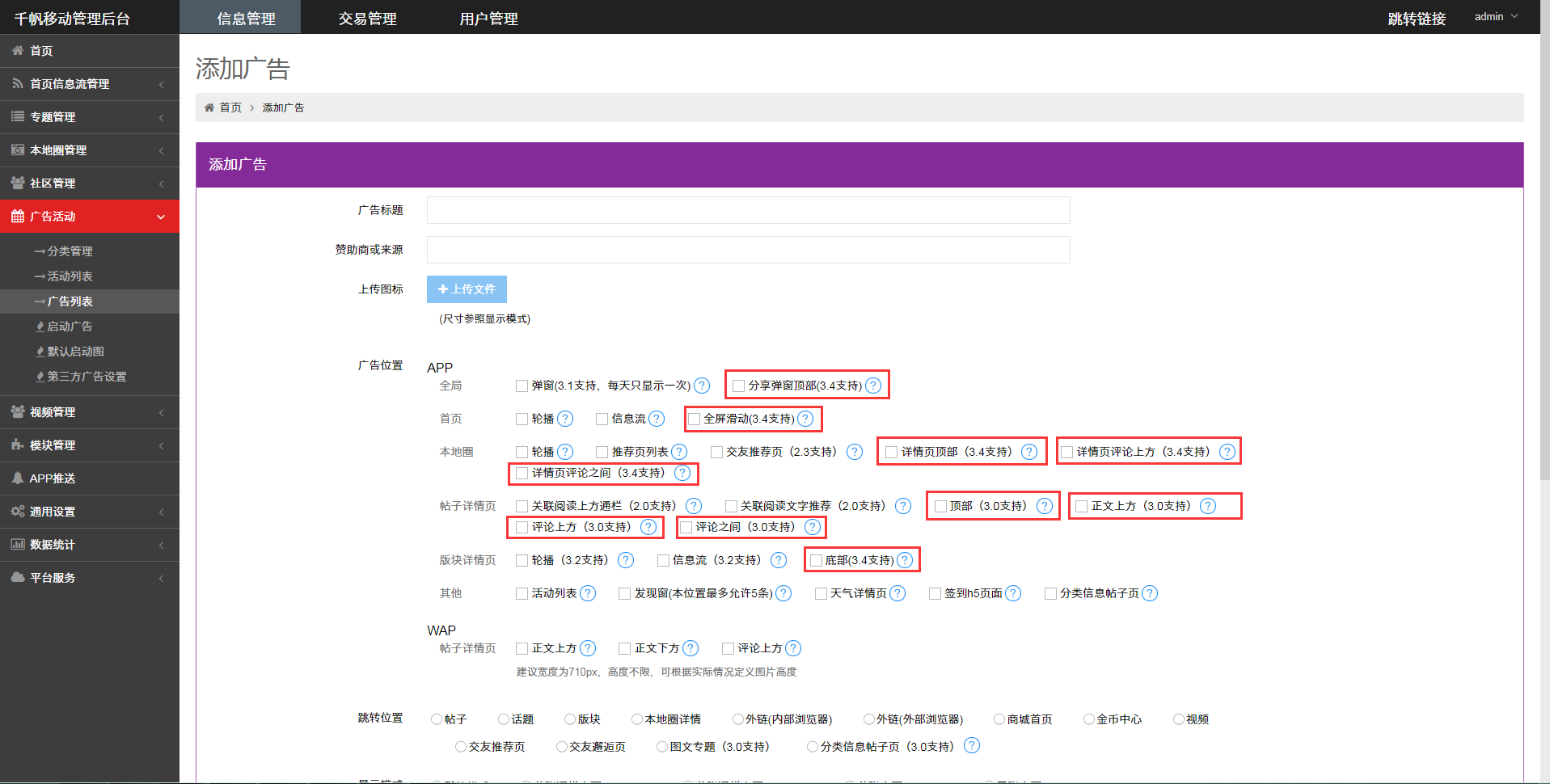
Task: Click help icon beside 评论之间（3.0支持）
Action: 813,527
